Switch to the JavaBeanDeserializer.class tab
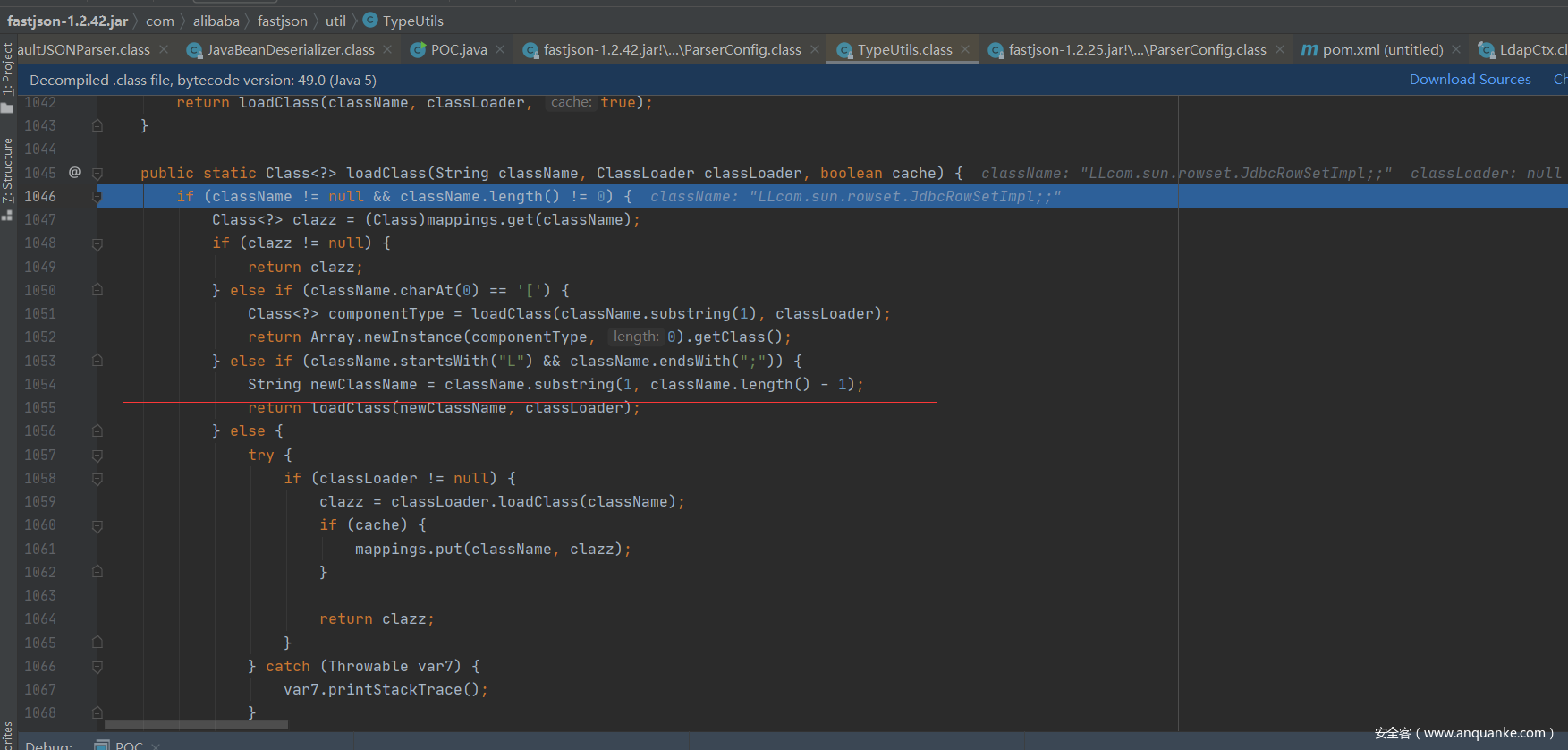This screenshot has width=1568, height=750. coord(290,50)
